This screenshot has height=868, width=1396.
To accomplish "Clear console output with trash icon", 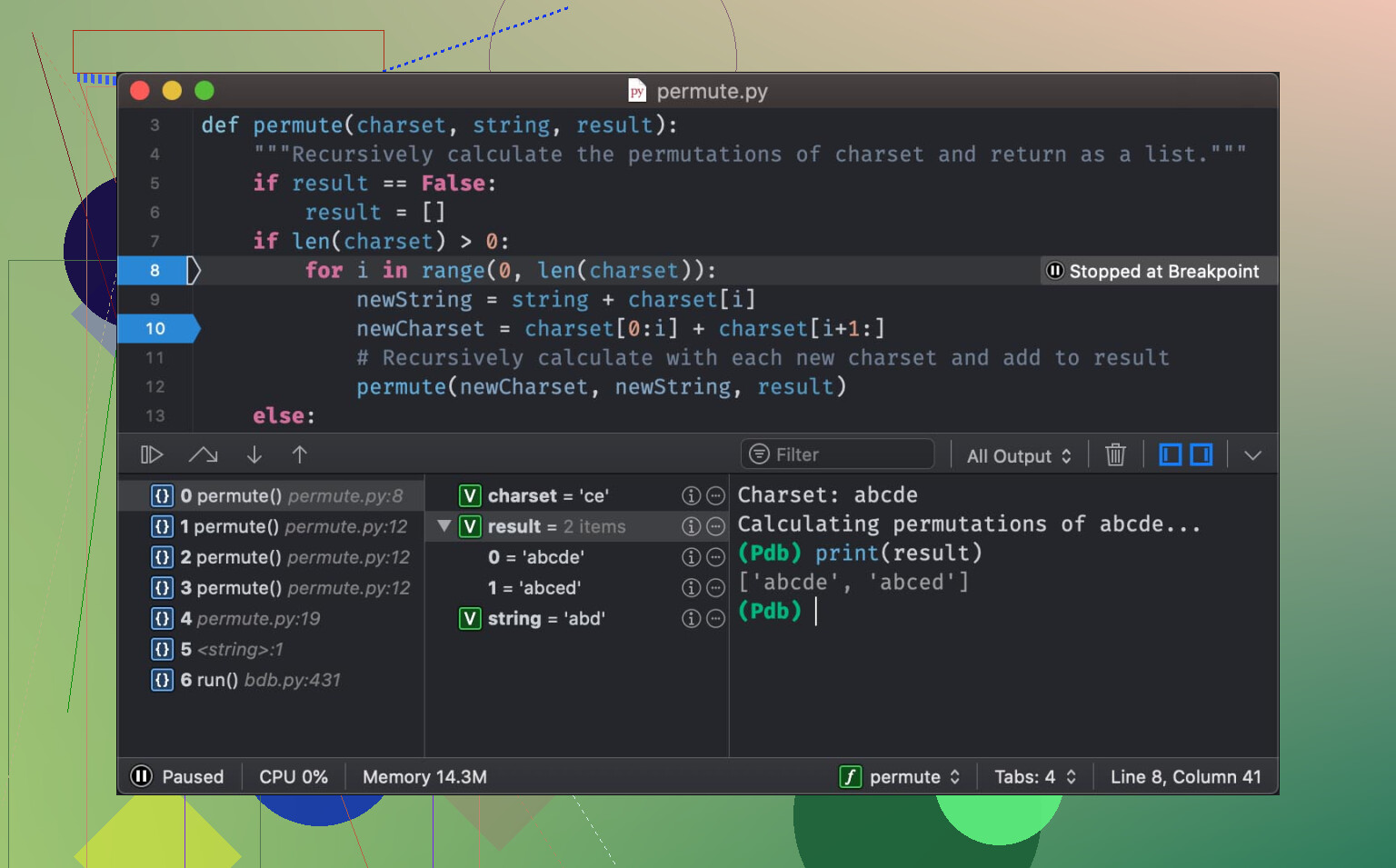I will pos(1115,454).
